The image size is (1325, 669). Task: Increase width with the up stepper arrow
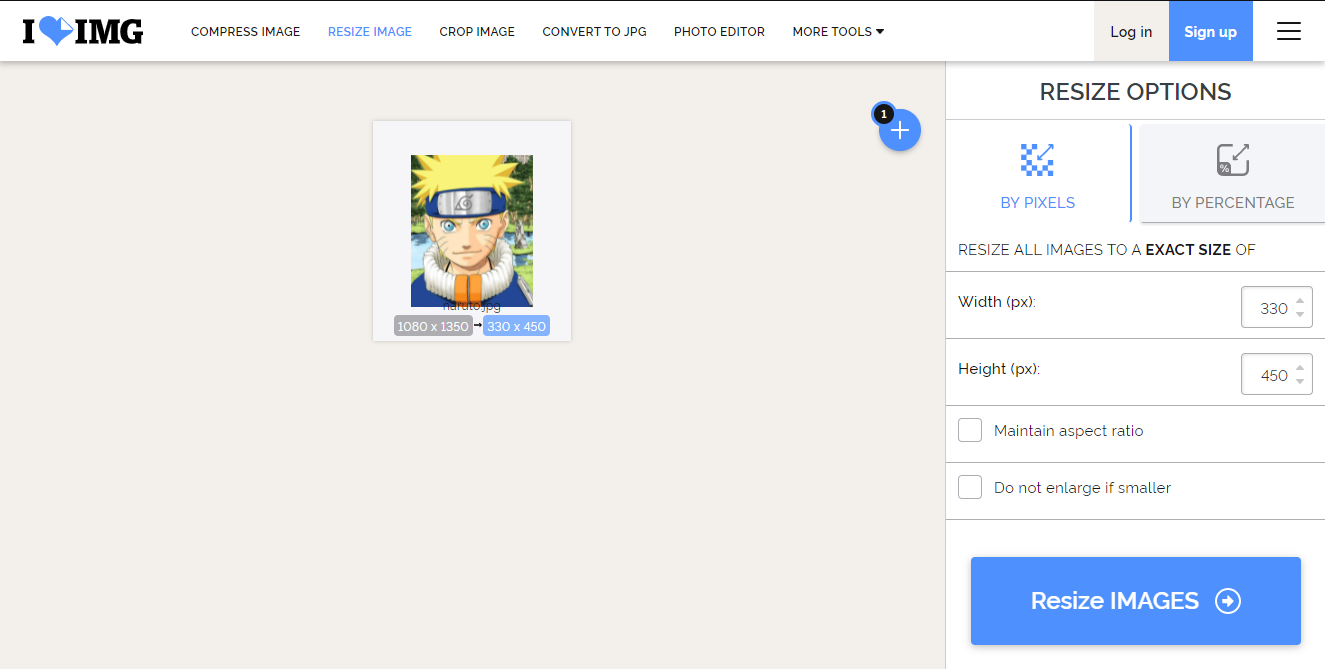pyautogui.click(x=1299, y=301)
